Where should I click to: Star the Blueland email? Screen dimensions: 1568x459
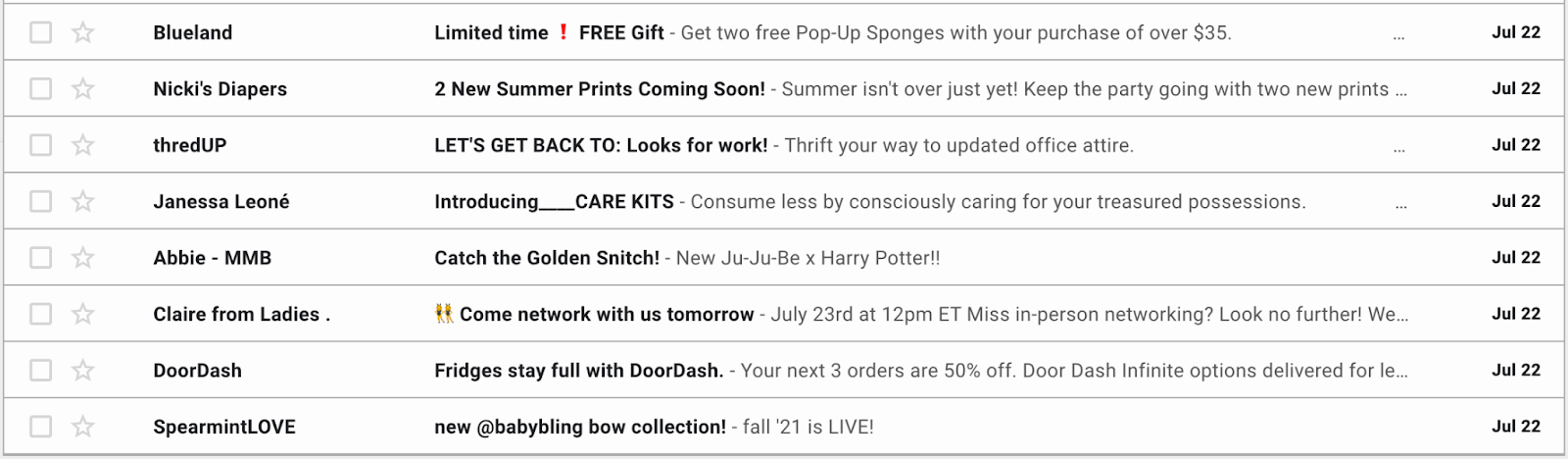click(83, 32)
